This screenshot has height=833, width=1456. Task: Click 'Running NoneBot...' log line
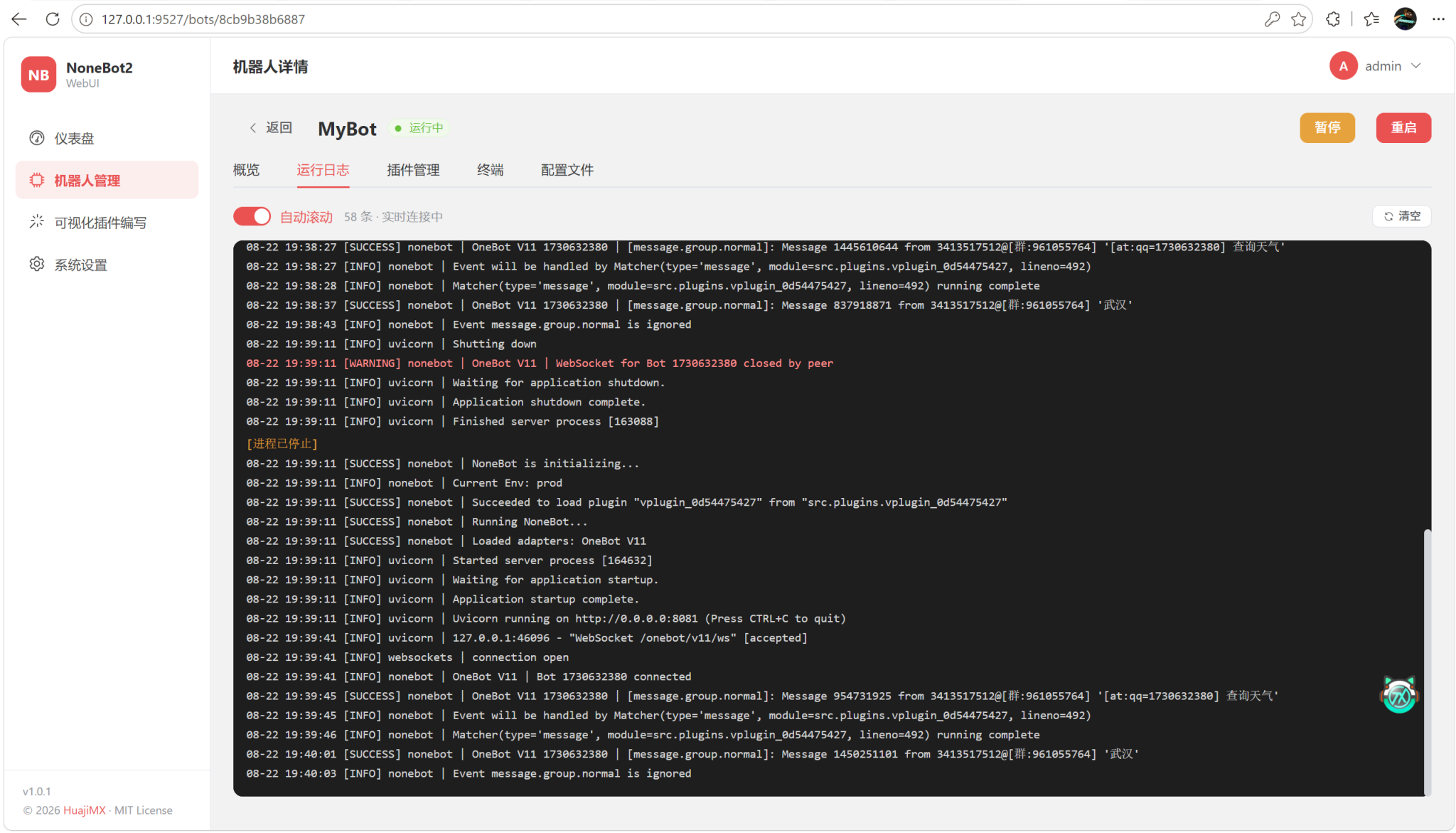point(417,521)
